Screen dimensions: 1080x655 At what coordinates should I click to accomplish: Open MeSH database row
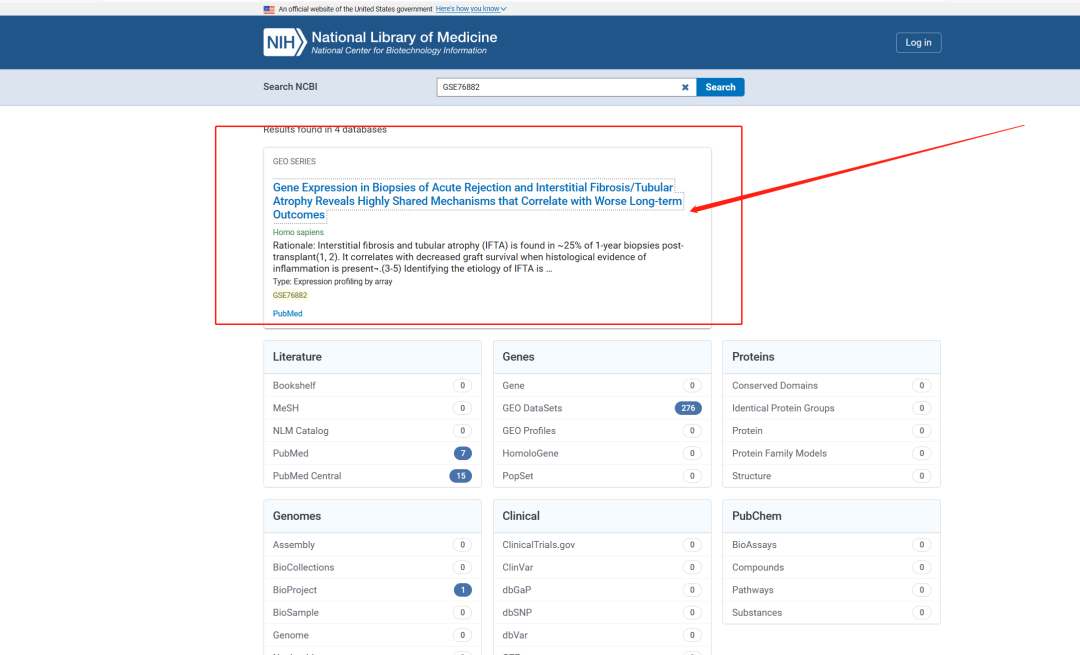click(x=372, y=408)
